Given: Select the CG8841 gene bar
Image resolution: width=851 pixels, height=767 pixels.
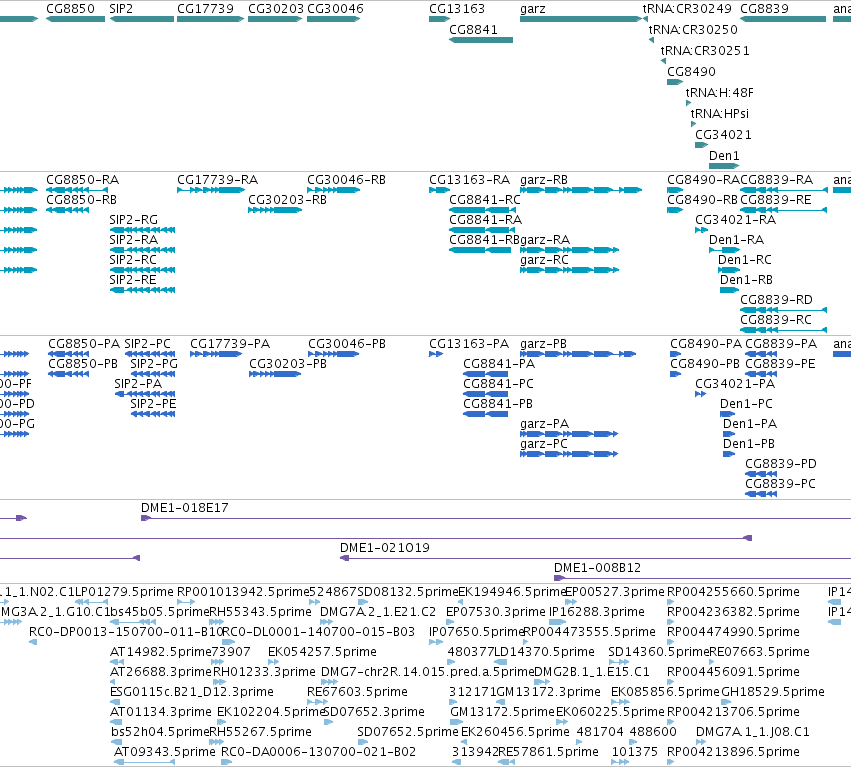Looking at the screenshot, I should (x=481, y=40).
